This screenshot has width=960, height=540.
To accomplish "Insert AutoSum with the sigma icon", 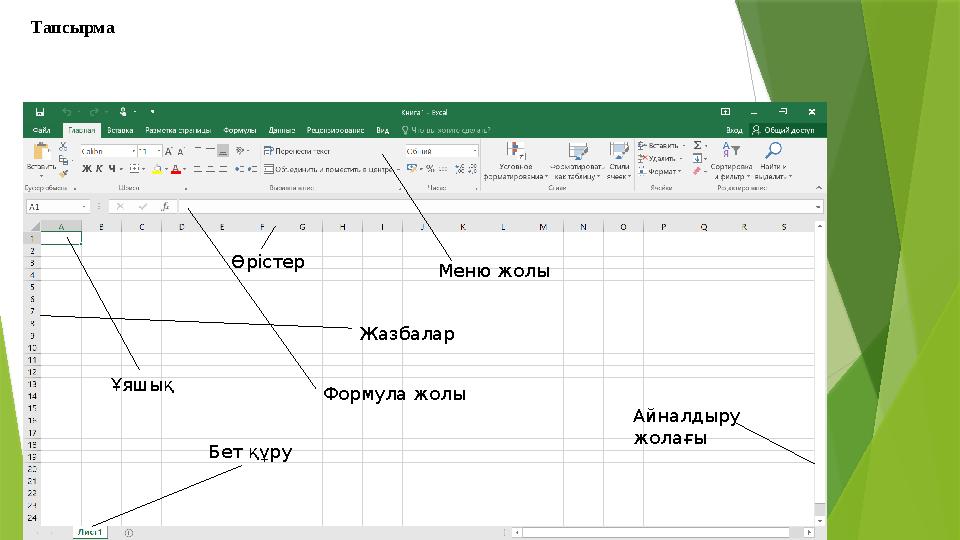I will (697, 146).
